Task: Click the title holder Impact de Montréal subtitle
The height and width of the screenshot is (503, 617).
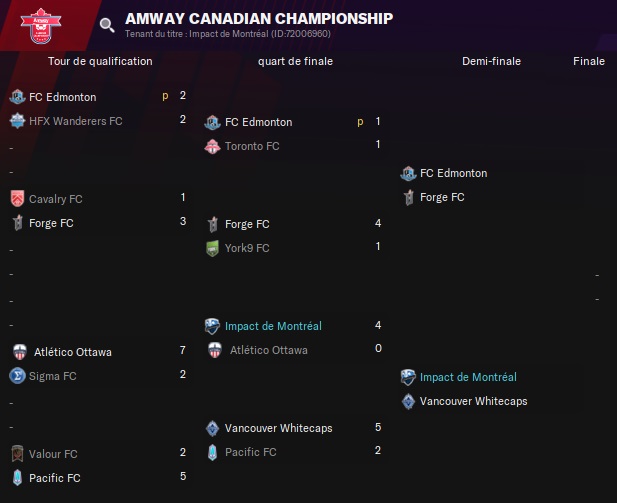Action: tap(228, 34)
